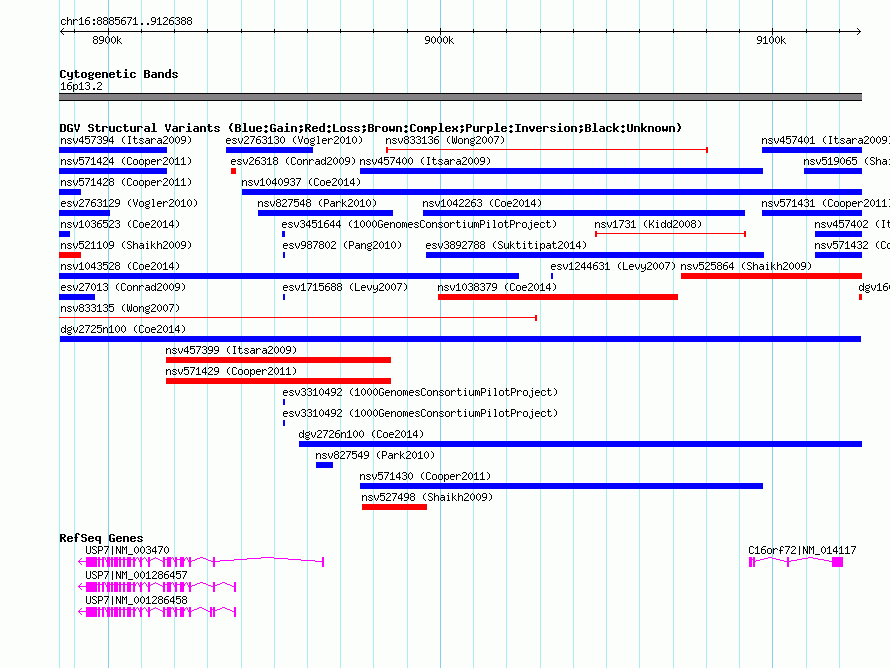
Task: Select the USP7|NM_001286457 transcript label
Action: [x=136, y=575]
